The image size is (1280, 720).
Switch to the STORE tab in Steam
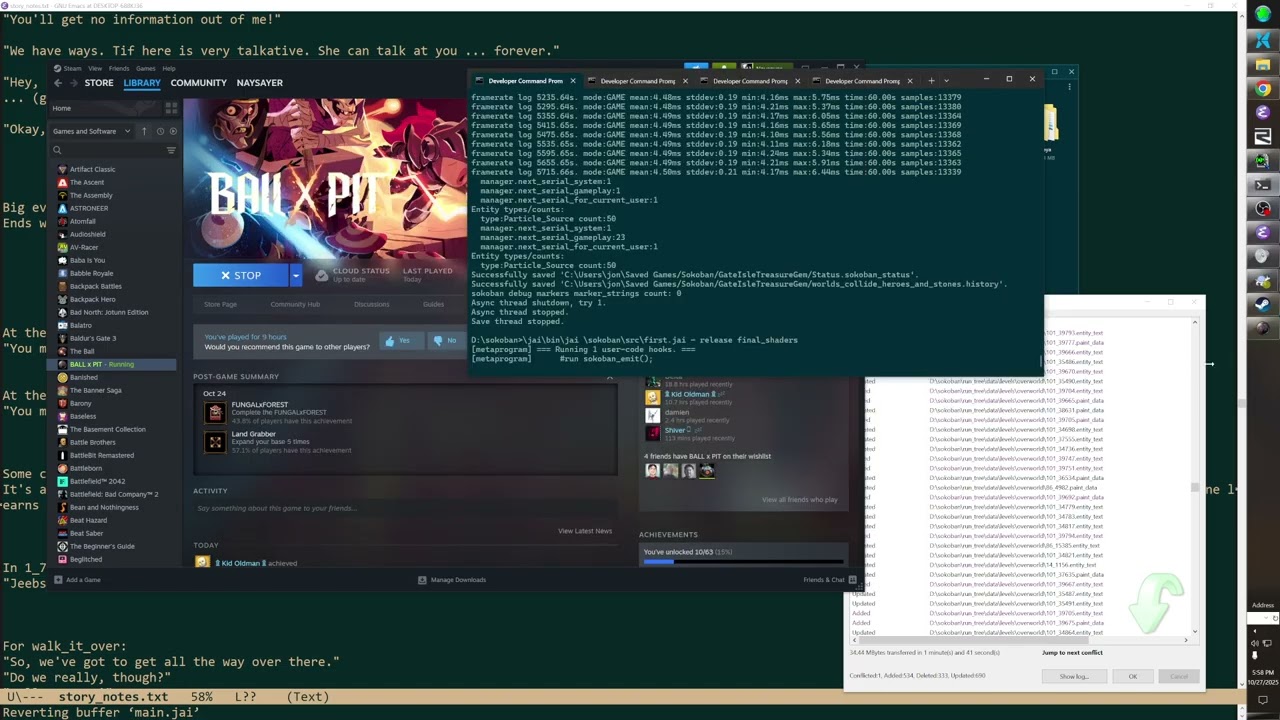(x=99, y=83)
